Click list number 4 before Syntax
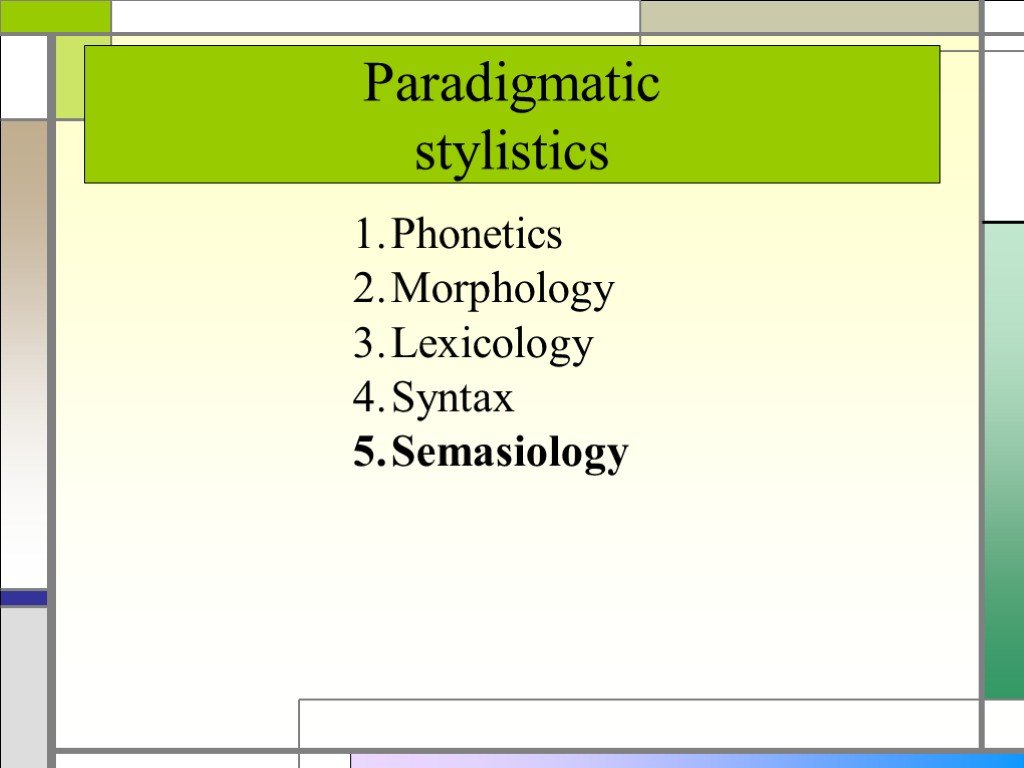 [x=366, y=398]
